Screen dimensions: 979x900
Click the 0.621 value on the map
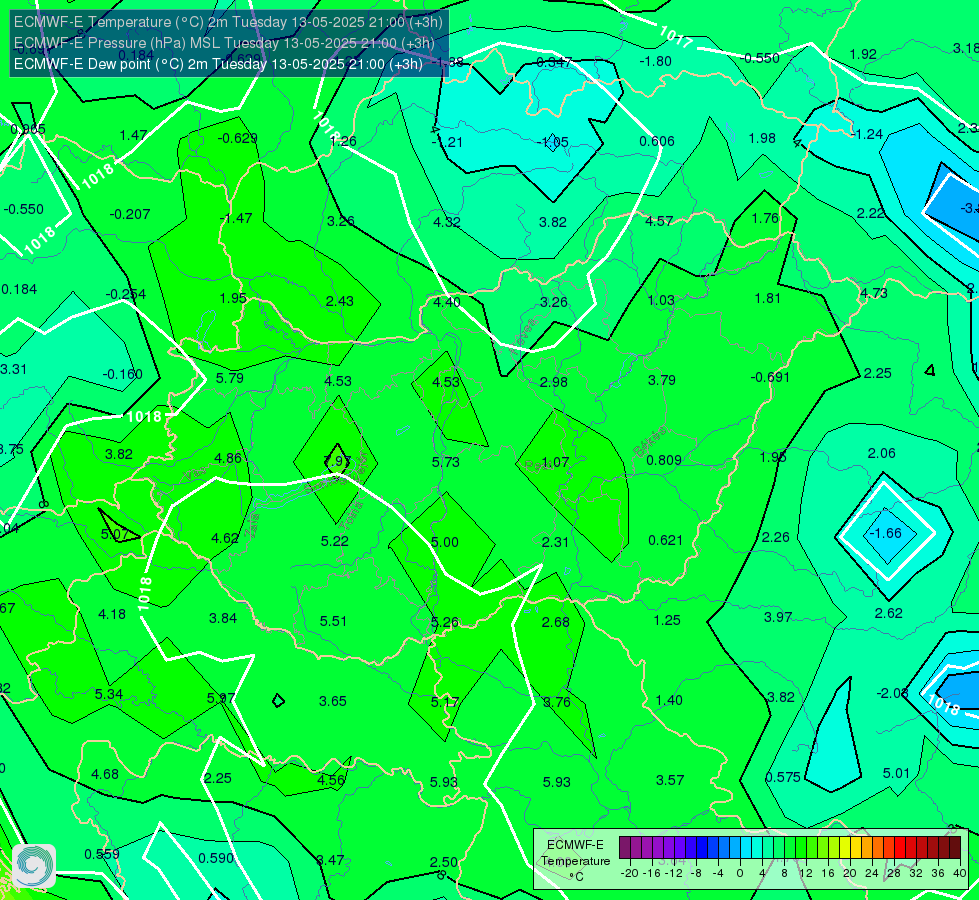pyautogui.click(x=666, y=540)
